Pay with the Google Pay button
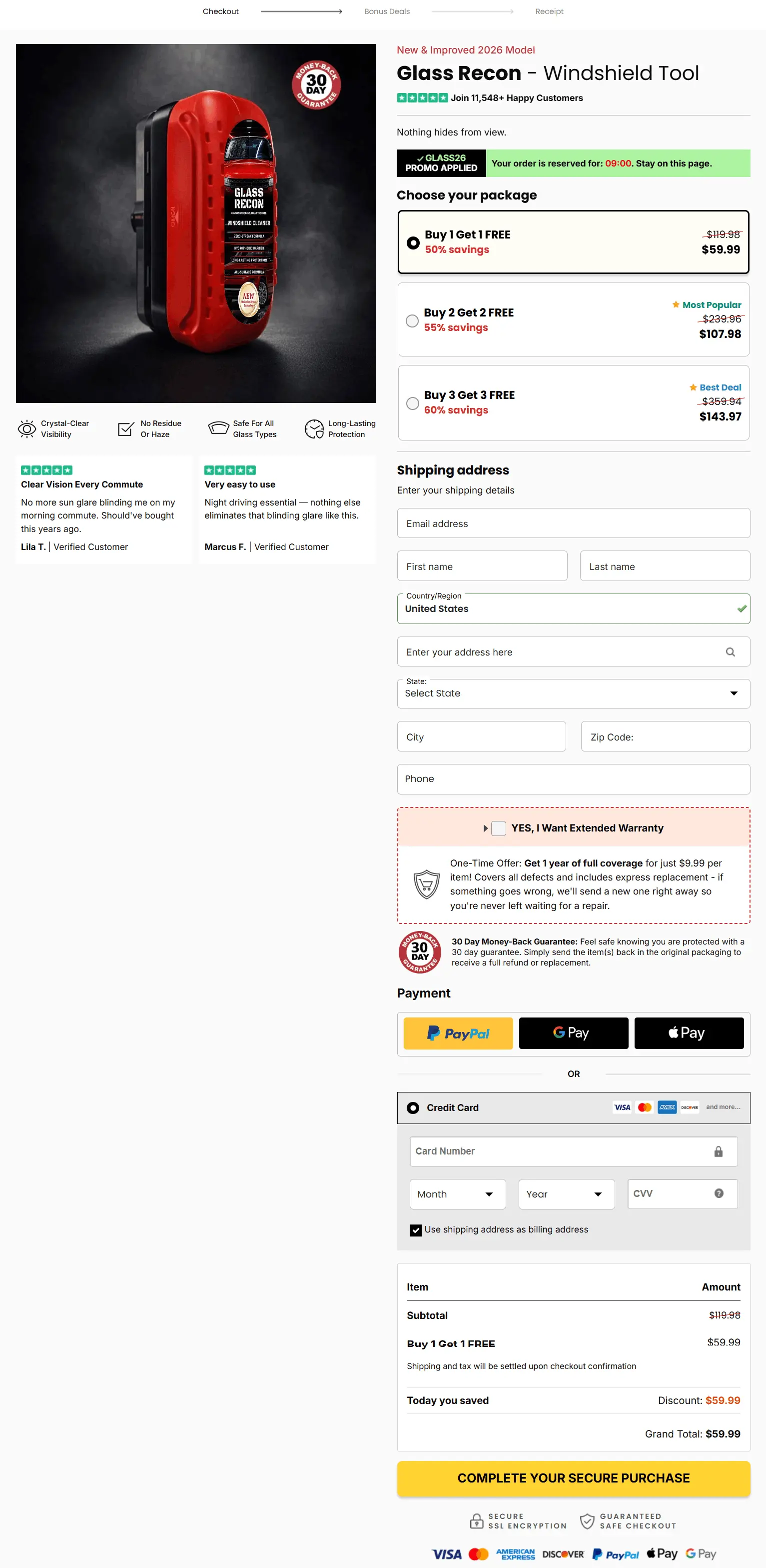Screen dimensions: 766x1568 pos(573,1033)
